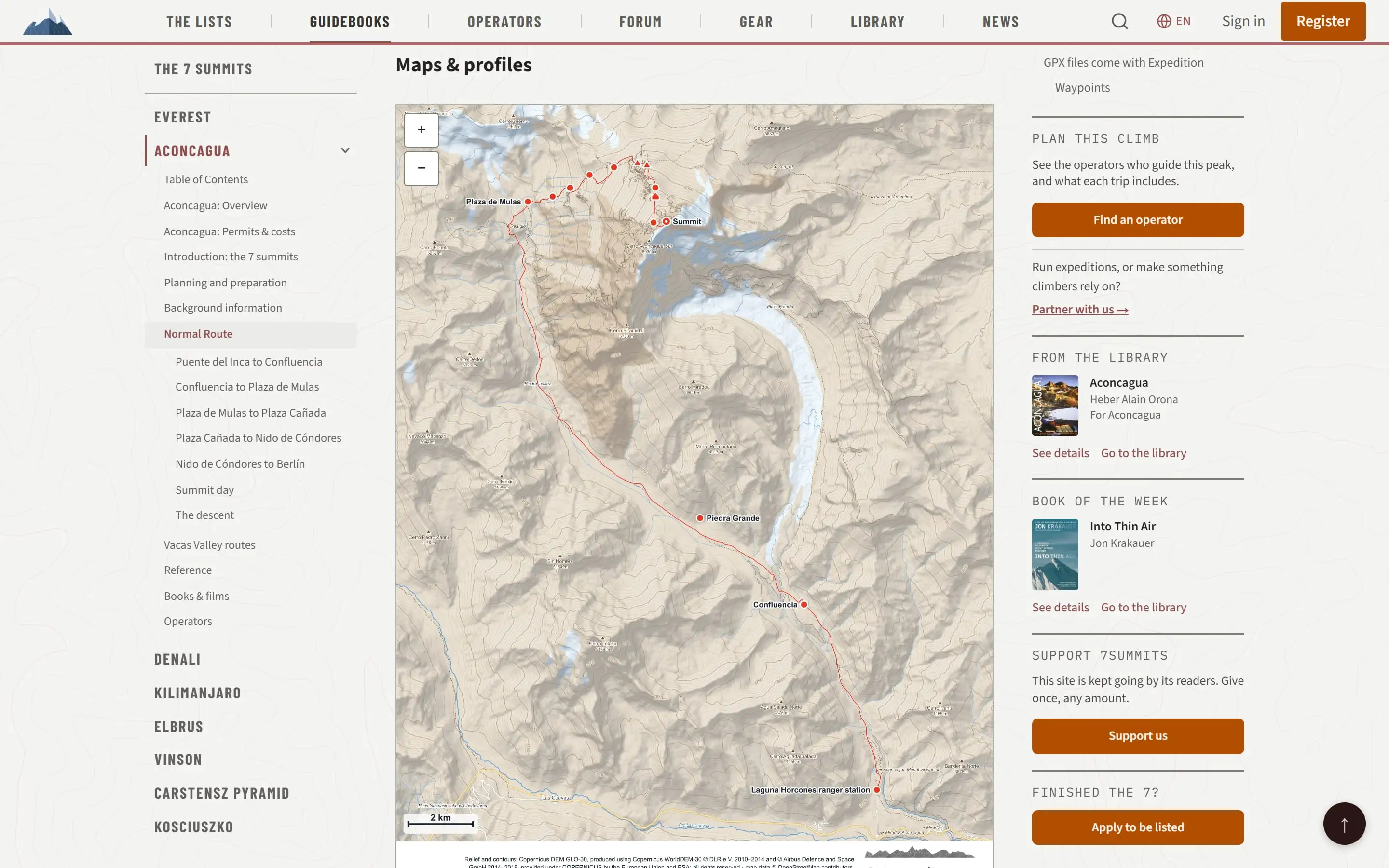Viewport: 1389px width, 868px height.
Task: Collapse the Aconcagua section chevron
Action: (x=345, y=150)
